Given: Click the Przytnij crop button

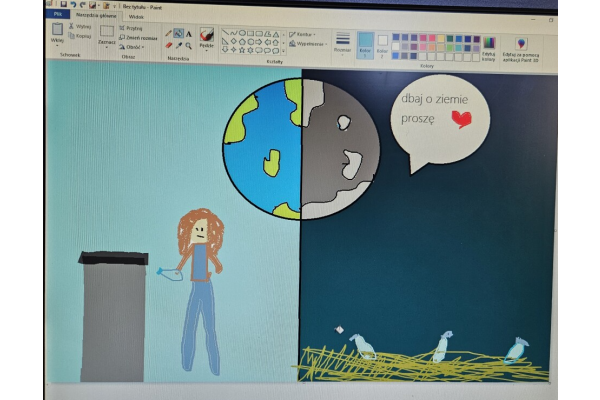Looking at the screenshot, I should click(133, 28).
